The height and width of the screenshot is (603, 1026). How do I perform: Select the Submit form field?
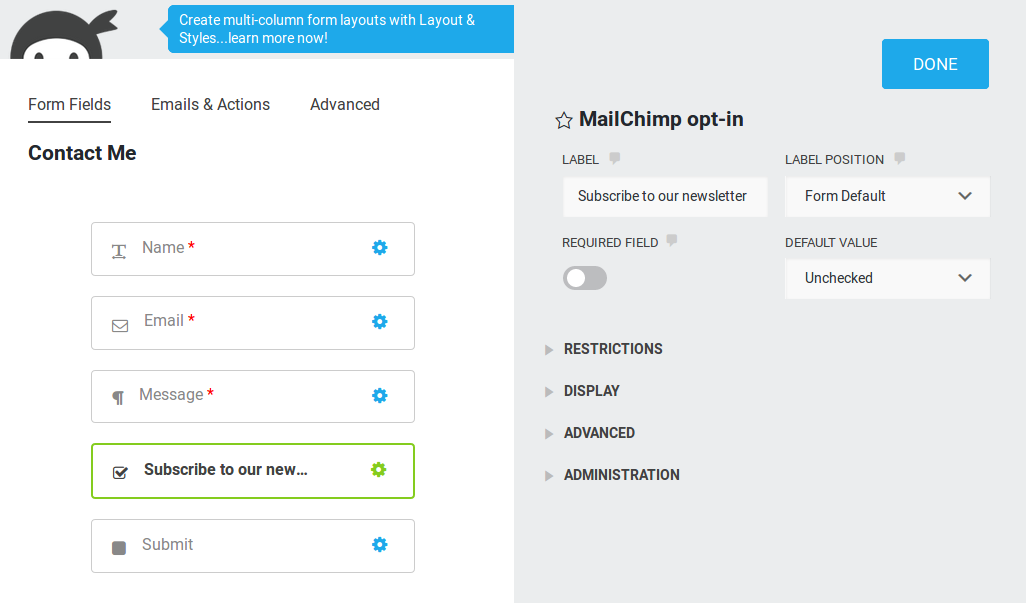[253, 546]
